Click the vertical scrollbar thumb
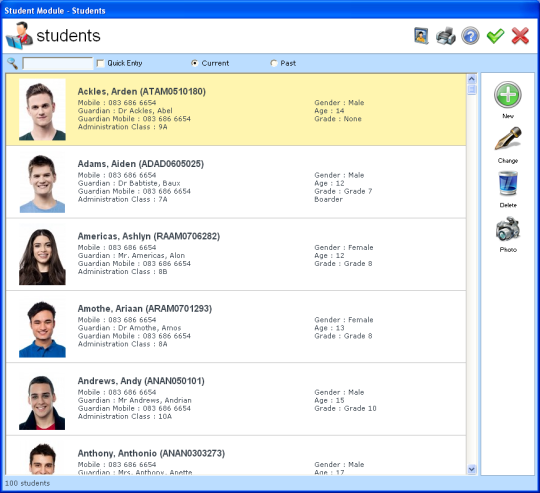The image size is (540, 493). 471,90
